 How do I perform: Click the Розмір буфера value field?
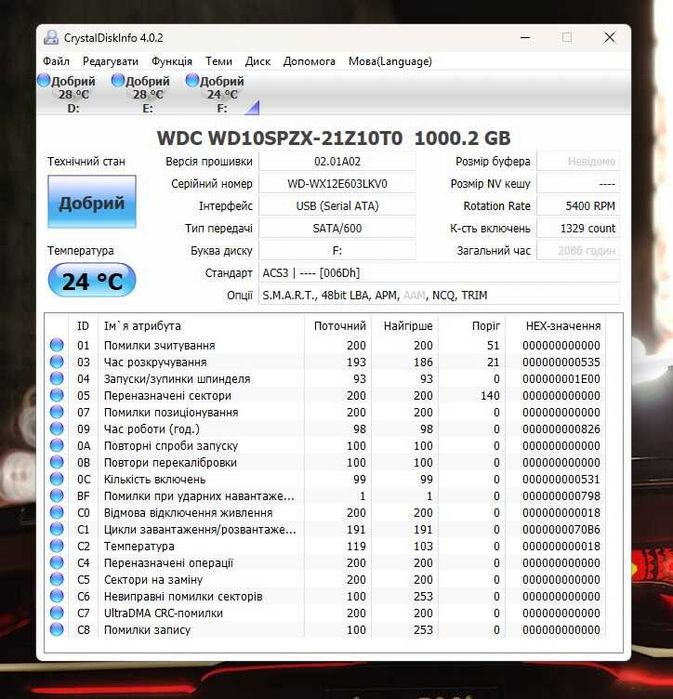[x=578, y=161]
